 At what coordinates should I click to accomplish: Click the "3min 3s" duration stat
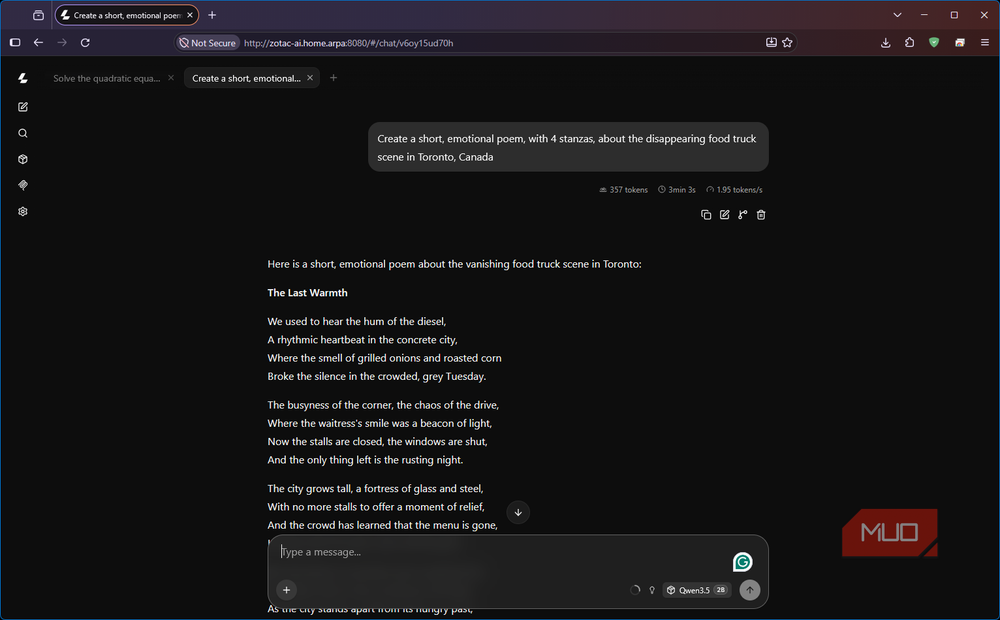click(677, 190)
